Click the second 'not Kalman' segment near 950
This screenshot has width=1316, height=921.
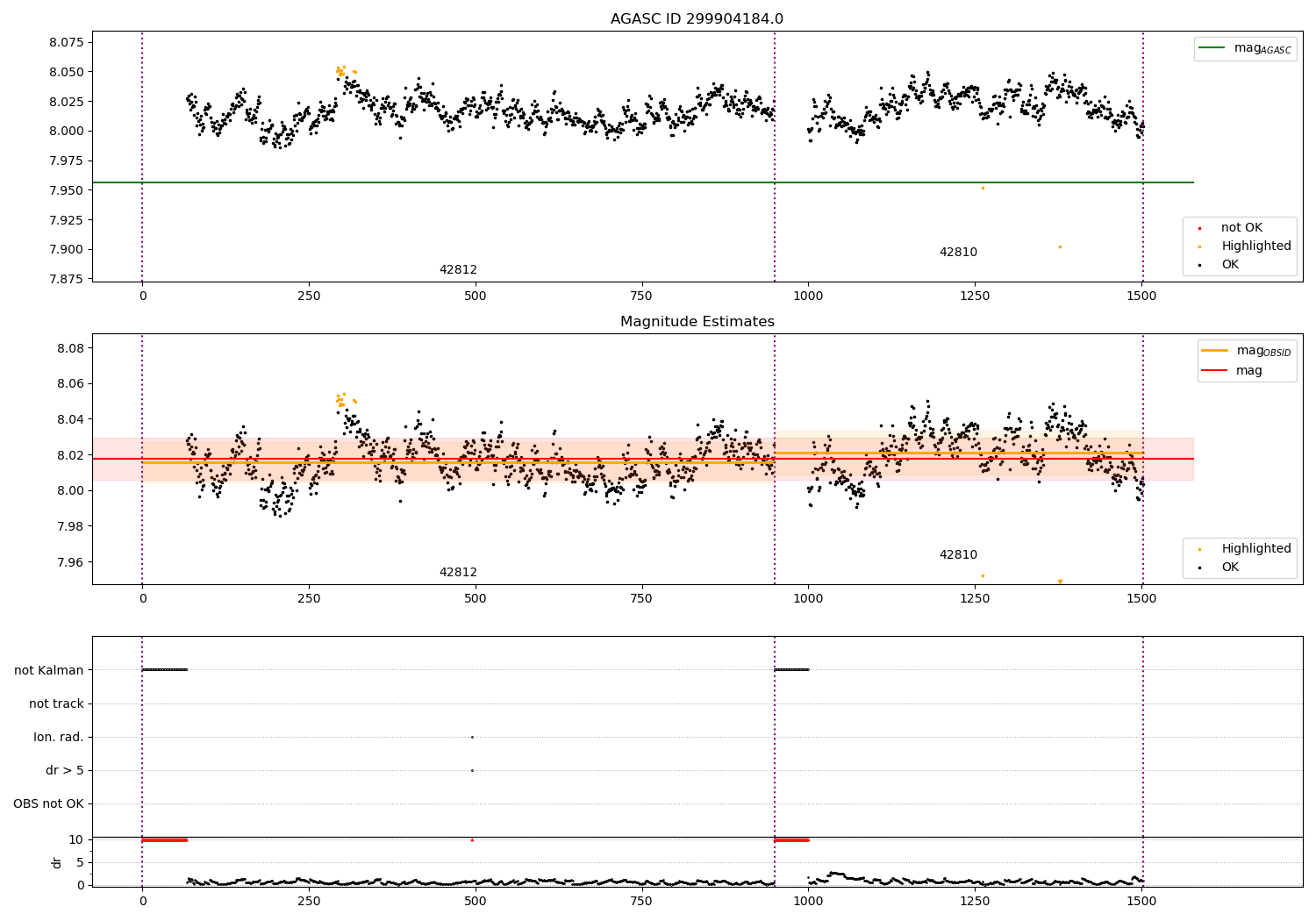791,670
